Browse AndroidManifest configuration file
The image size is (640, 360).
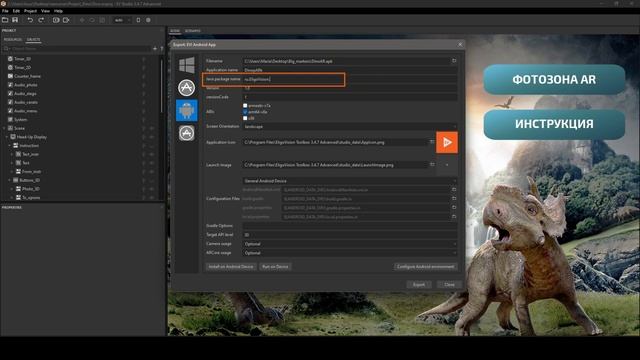(x=454, y=190)
